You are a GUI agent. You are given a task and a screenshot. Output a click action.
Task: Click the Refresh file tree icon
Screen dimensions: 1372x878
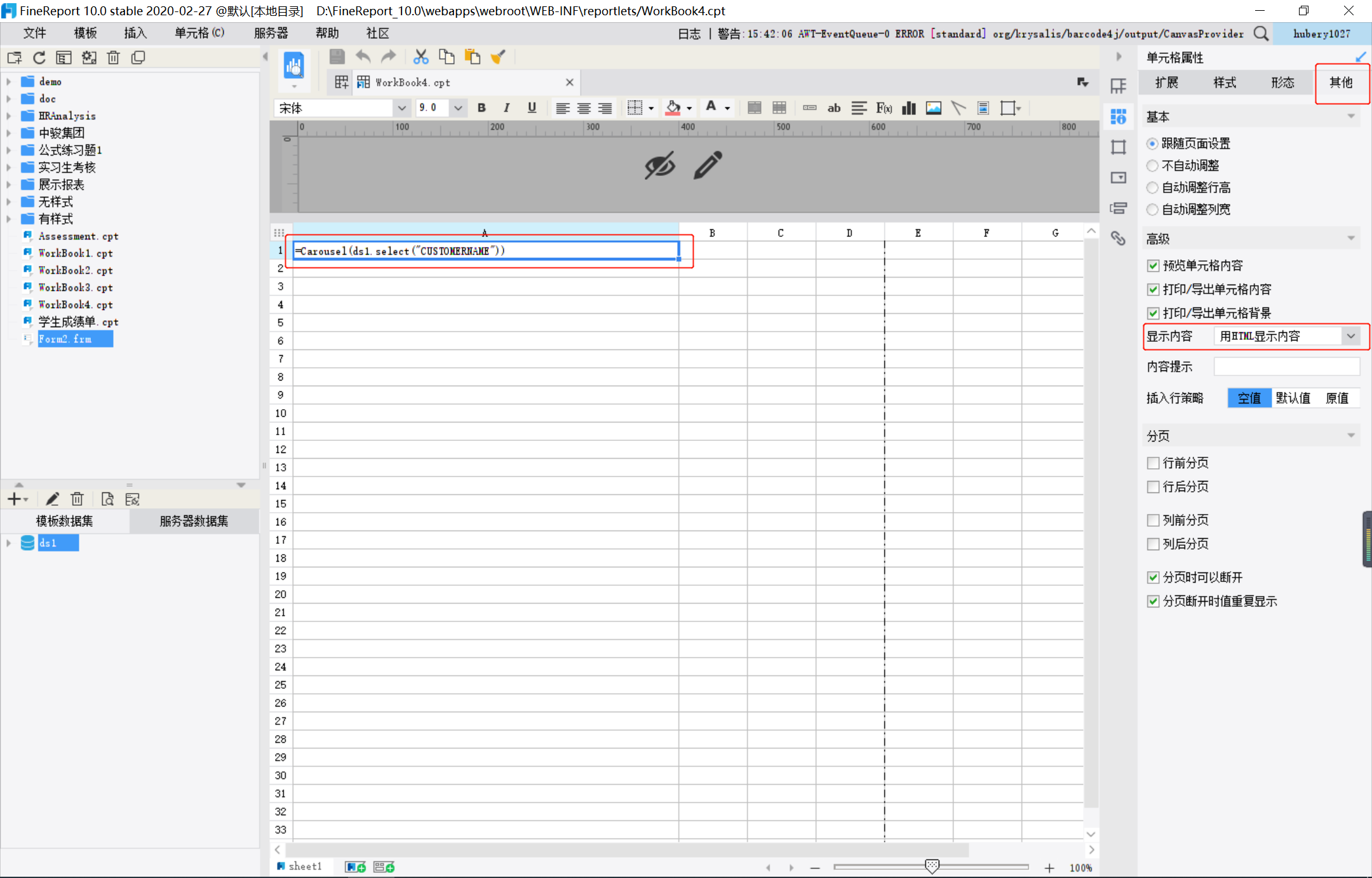[39, 58]
